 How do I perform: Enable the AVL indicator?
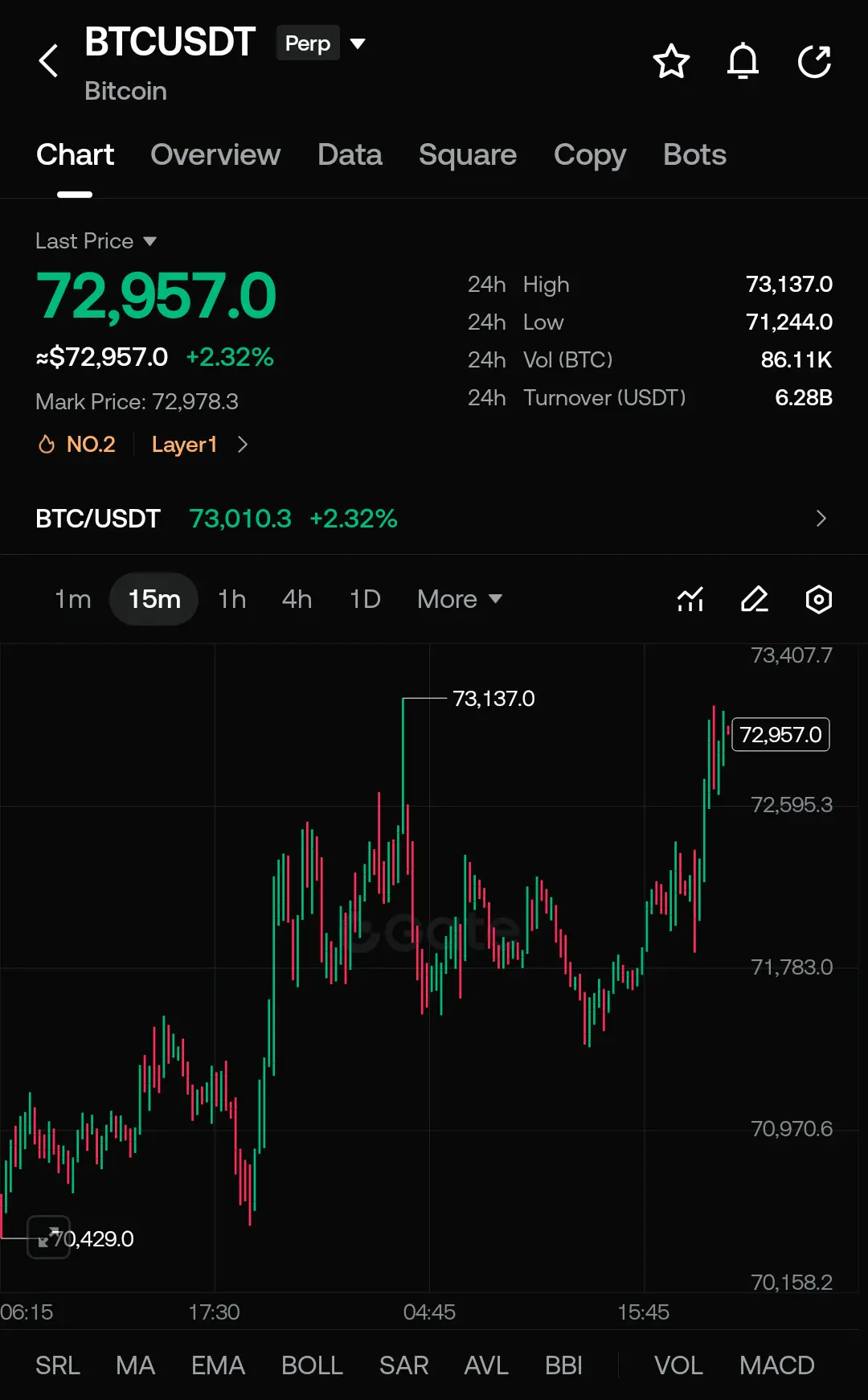pos(486,1365)
